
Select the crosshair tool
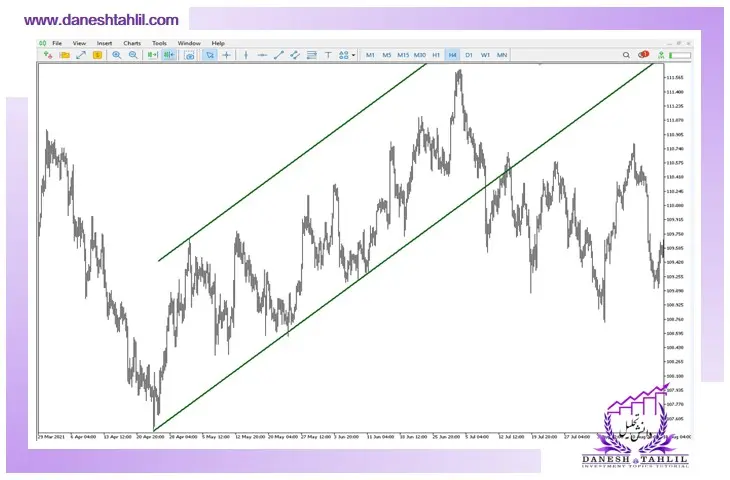pyautogui.click(x=227, y=55)
